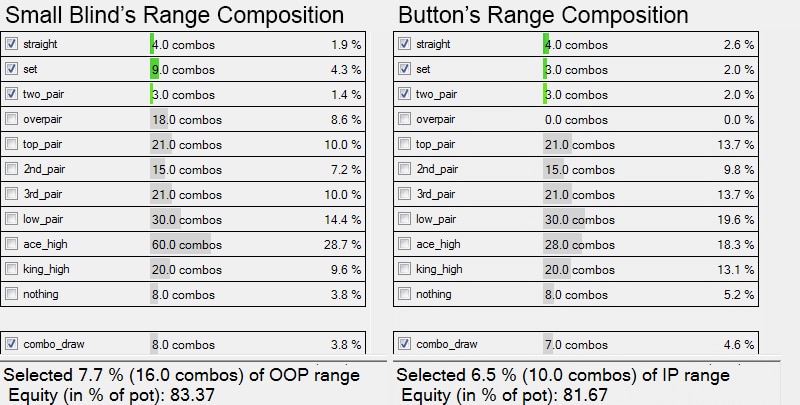Image resolution: width=800 pixels, height=405 pixels.
Task: Click the Small Blind's Range Composition heading
Action: (174, 15)
